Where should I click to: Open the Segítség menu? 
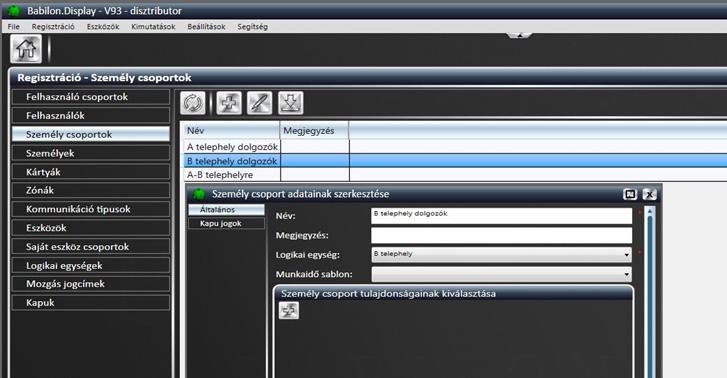point(253,27)
